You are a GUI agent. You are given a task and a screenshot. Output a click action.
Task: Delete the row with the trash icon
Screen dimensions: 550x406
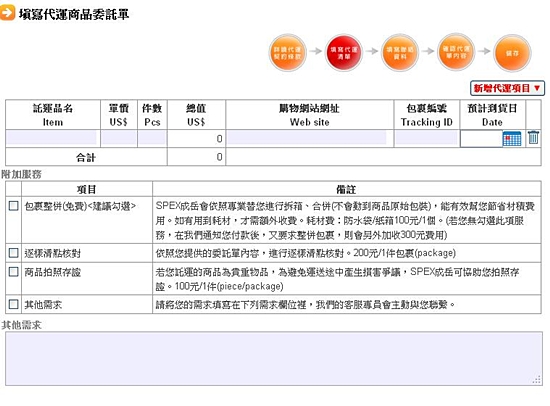(x=533, y=137)
